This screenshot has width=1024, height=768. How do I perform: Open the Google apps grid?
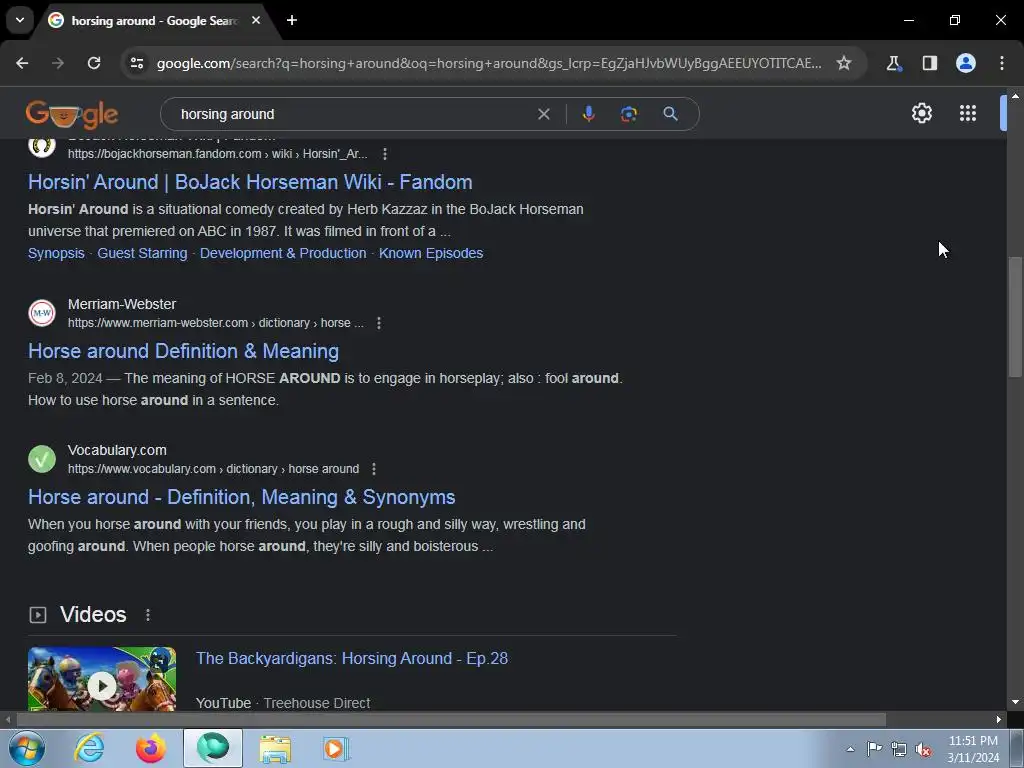coord(968,114)
